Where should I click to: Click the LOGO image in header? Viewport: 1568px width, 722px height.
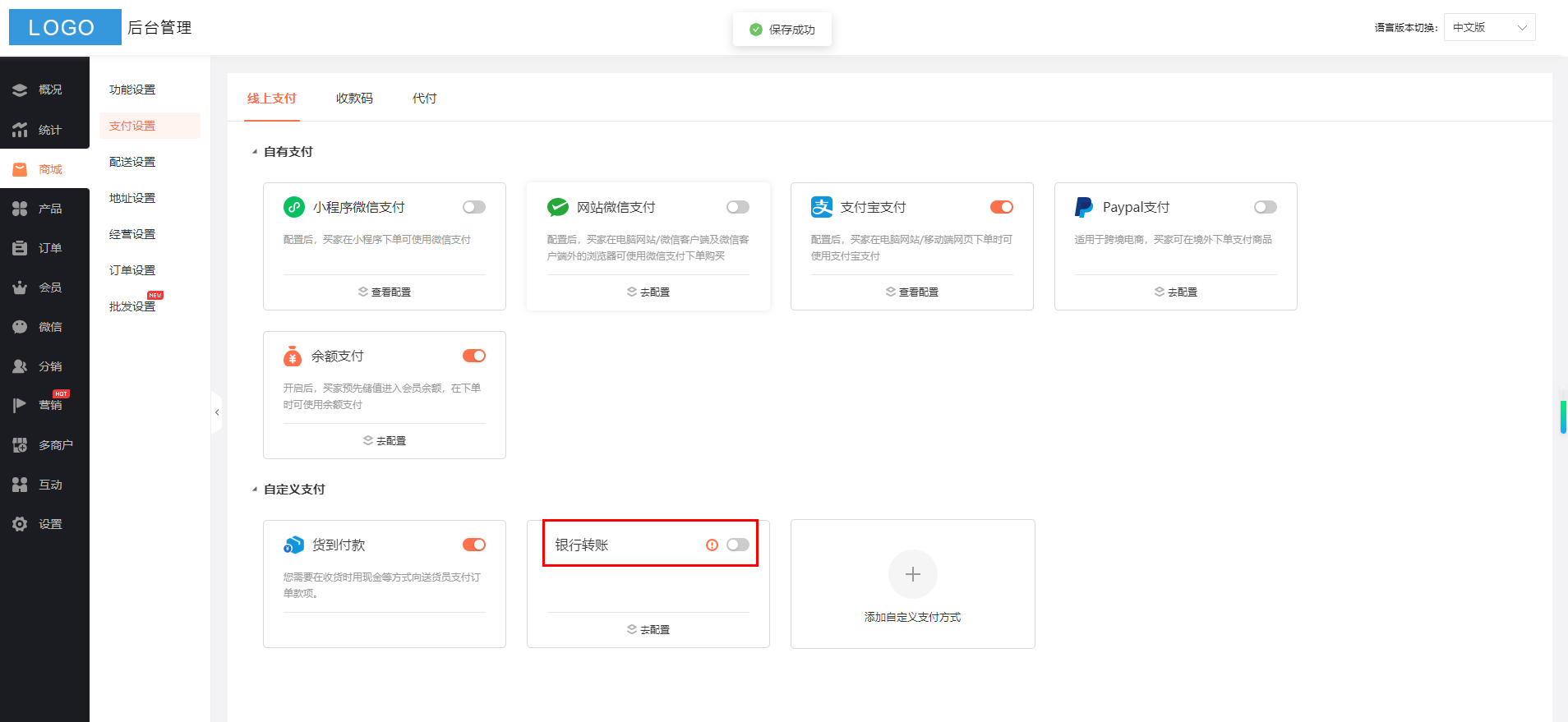[65, 27]
